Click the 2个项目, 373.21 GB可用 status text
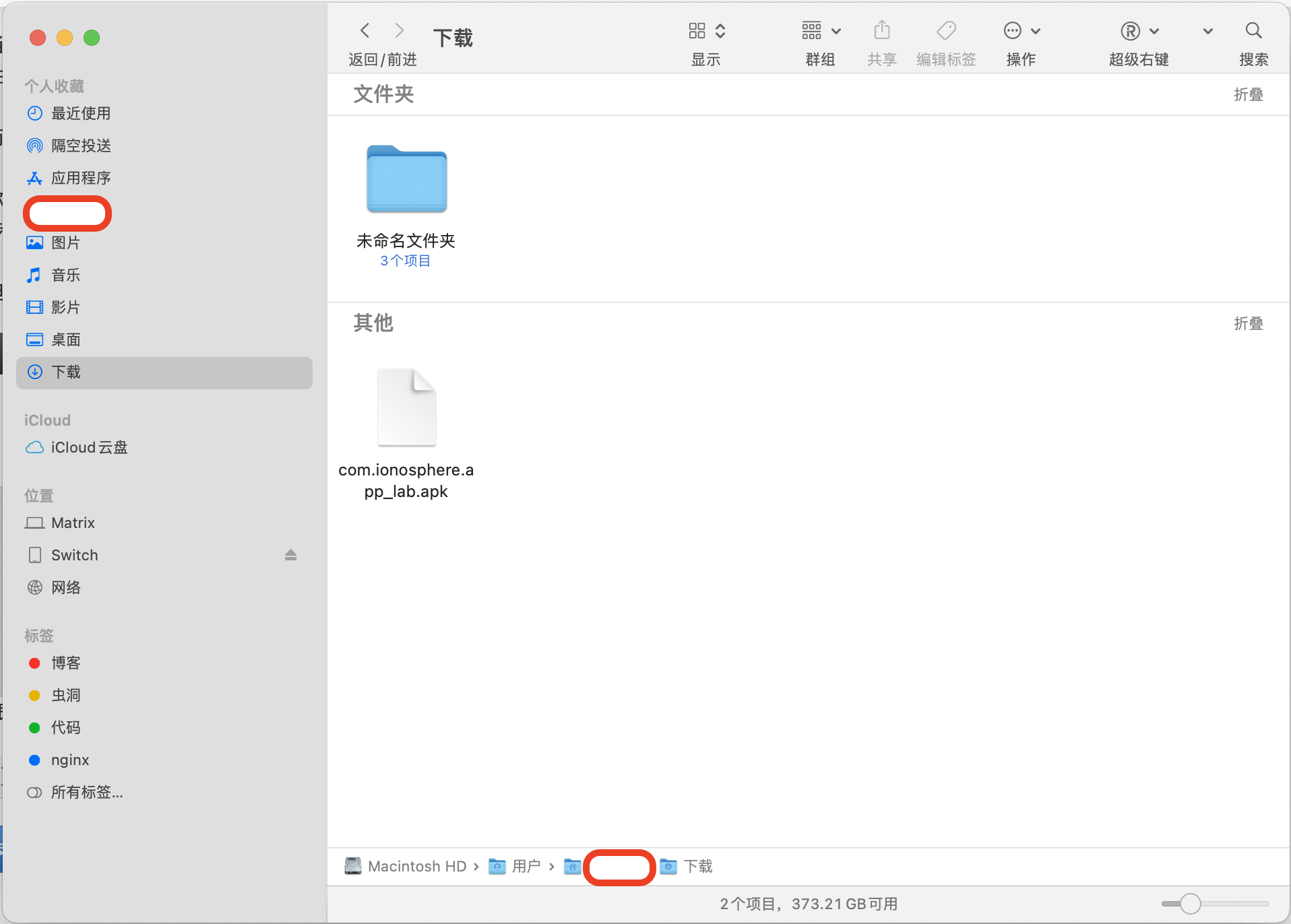 (809, 904)
